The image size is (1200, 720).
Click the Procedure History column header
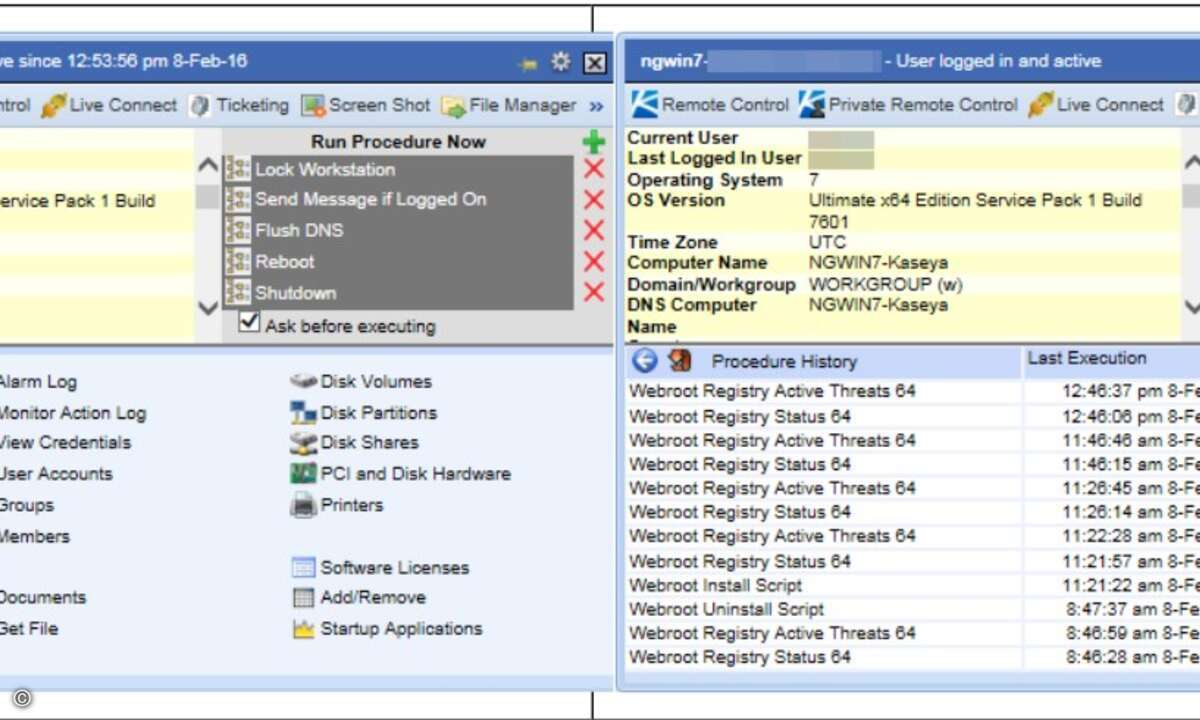click(x=784, y=361)
